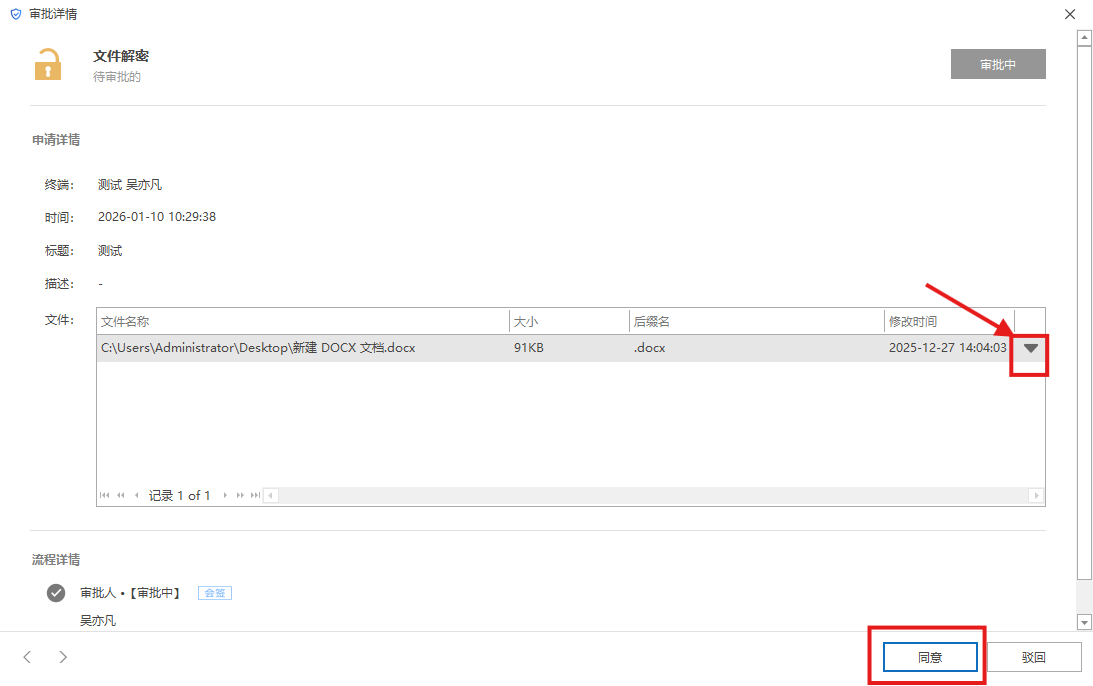Go to previous approval with left arrow

pos(28,657)
